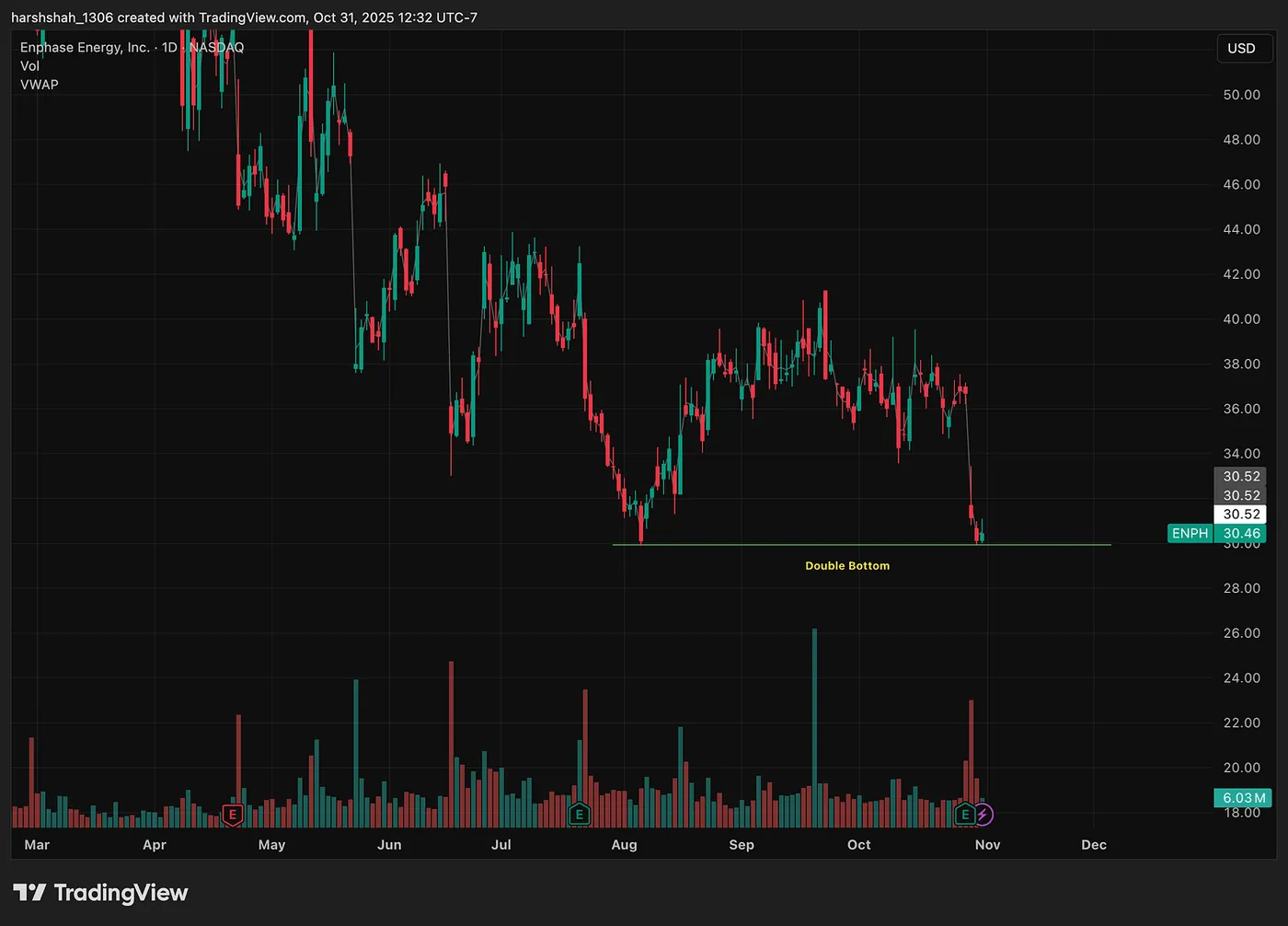
Task: Open the green earnings marker beside the lightning icon
Action: click(x=964, y=814)
